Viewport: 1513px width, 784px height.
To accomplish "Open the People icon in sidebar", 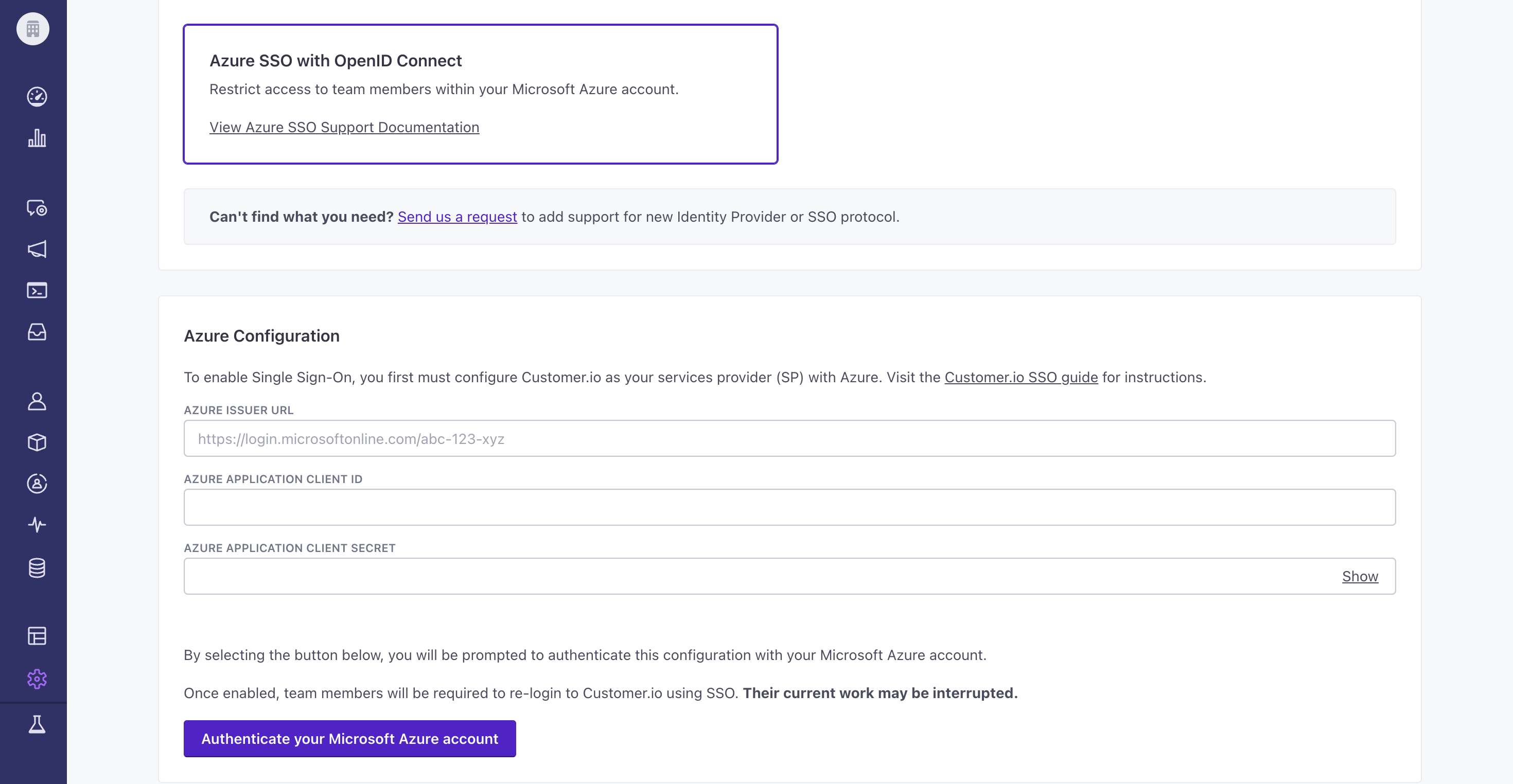I will (37, 401).
